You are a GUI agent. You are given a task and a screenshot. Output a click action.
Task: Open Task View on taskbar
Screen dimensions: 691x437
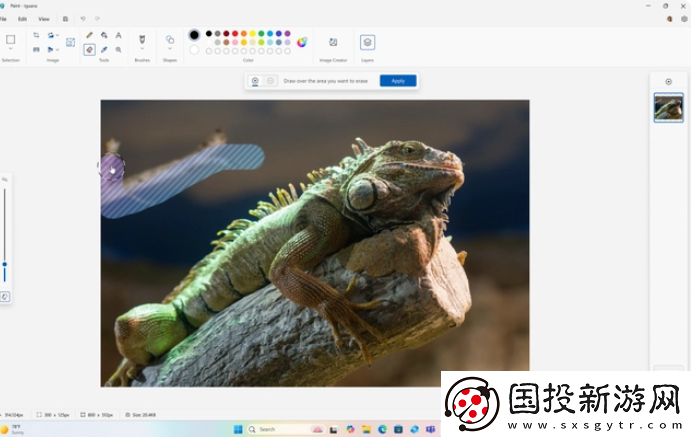coord(334,430)
